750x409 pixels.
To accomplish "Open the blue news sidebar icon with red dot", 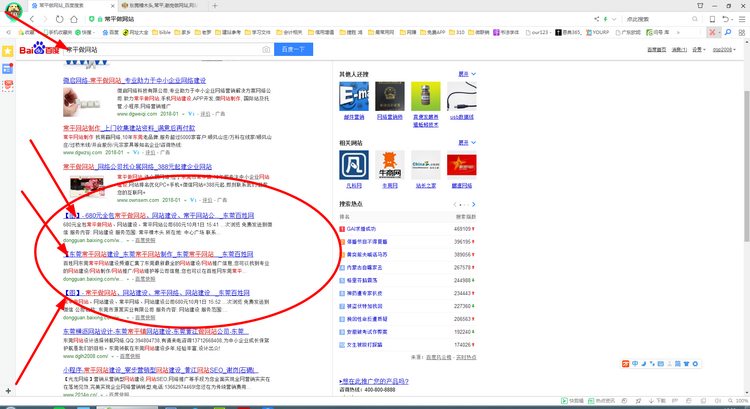I will tap(8, 68).
